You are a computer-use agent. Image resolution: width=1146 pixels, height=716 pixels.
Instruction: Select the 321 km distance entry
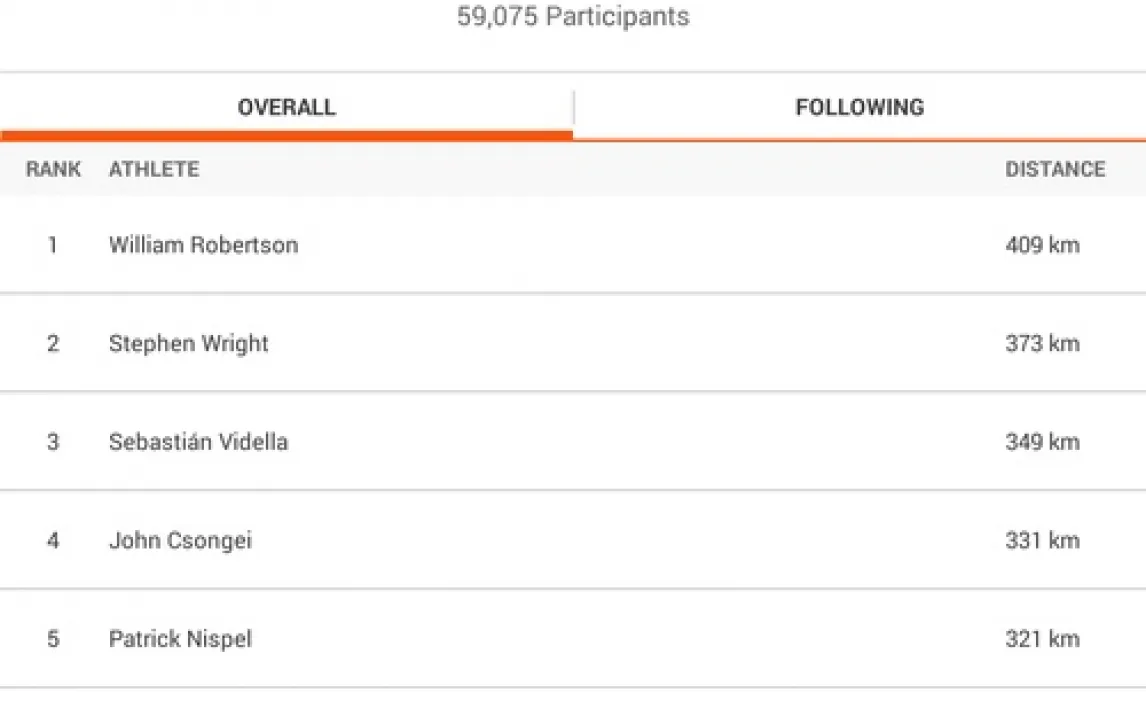coord(1042,639)
